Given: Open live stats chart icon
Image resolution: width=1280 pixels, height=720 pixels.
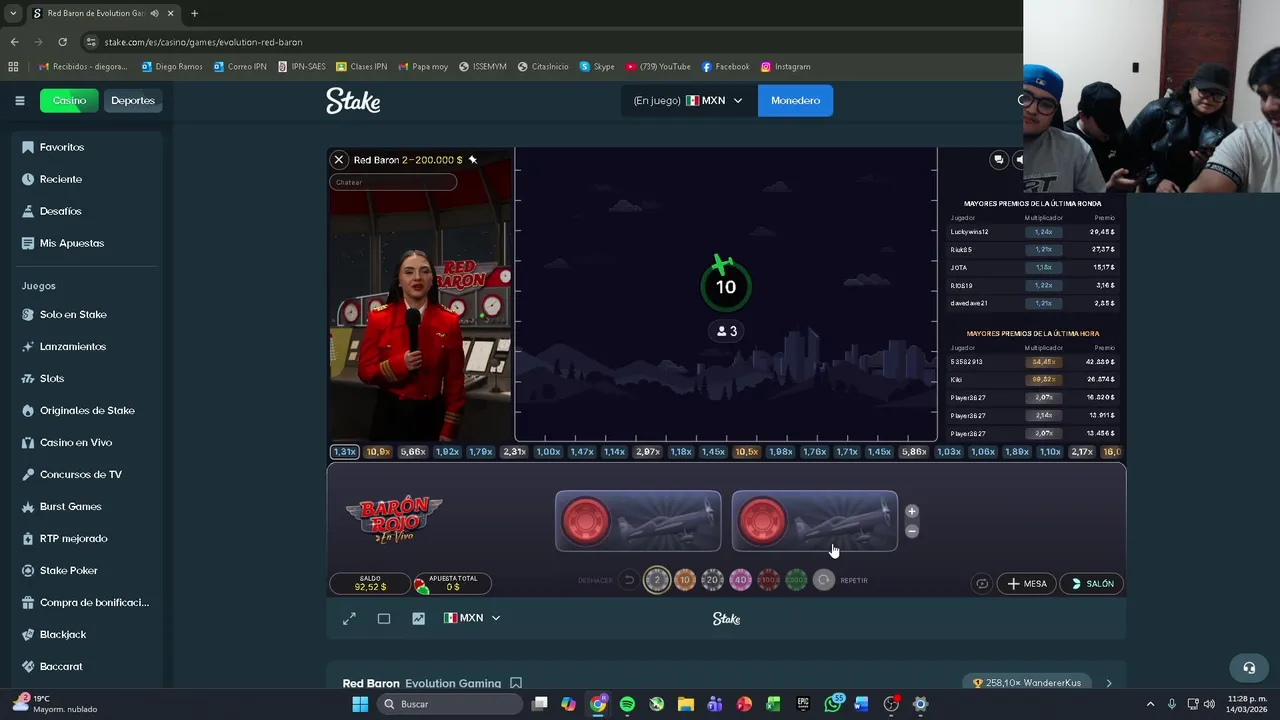Looking at the screenshot, I should click(x=418, y=619).
